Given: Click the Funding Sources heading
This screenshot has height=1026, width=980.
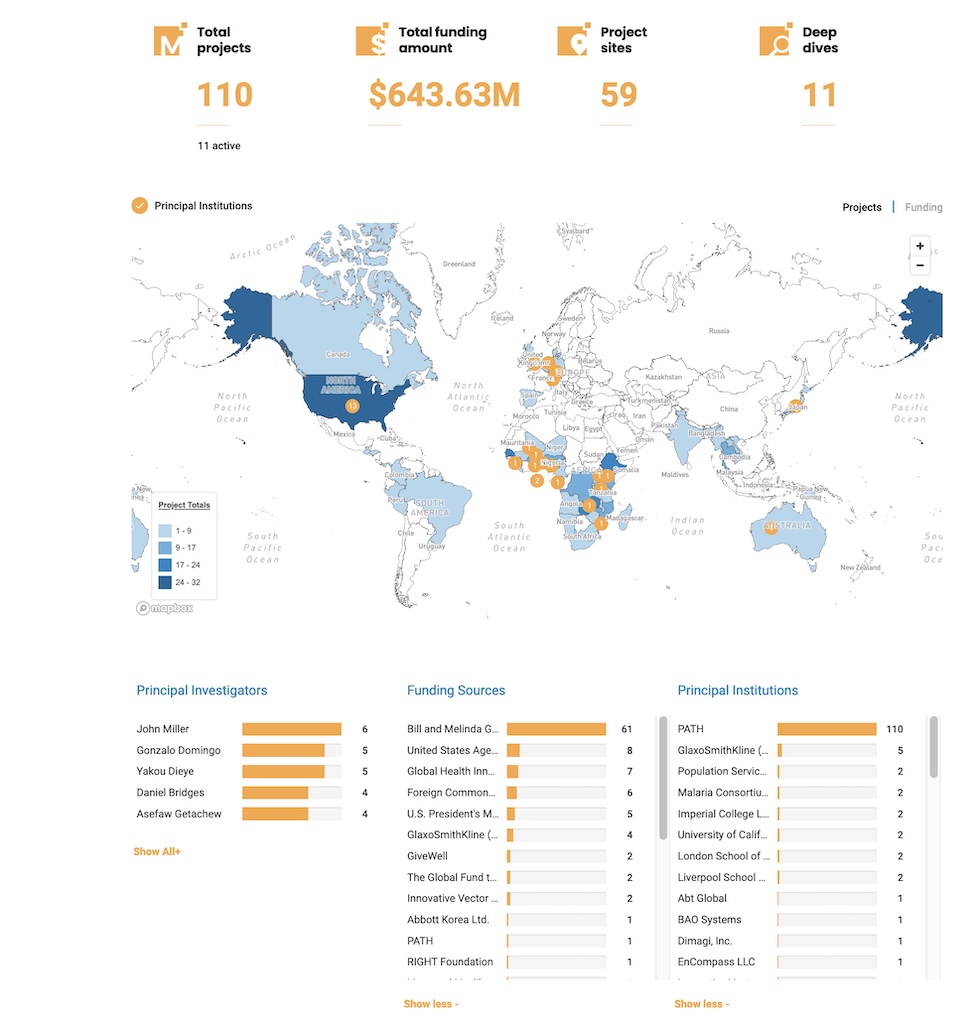Looking at the screenshot, I should coord(456,690).
